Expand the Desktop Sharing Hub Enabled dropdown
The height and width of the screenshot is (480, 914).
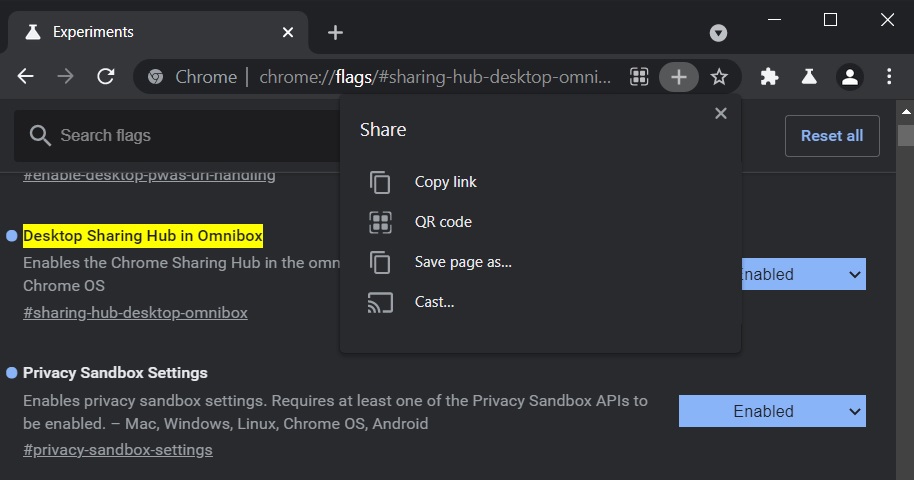pos(802,274)
